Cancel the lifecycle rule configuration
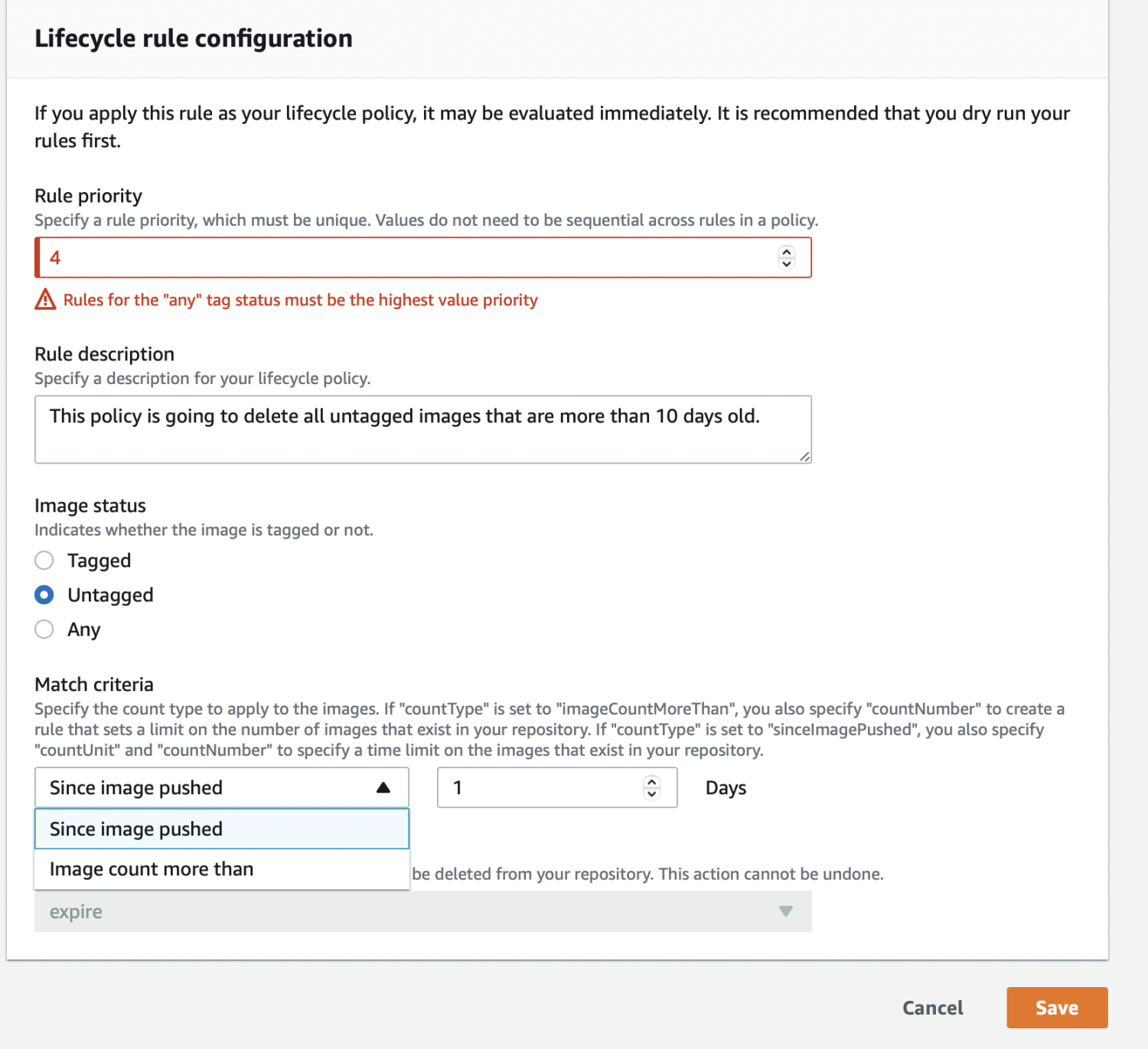Viewport: 1148px width, 1049px height. (x=931, y=1008)
